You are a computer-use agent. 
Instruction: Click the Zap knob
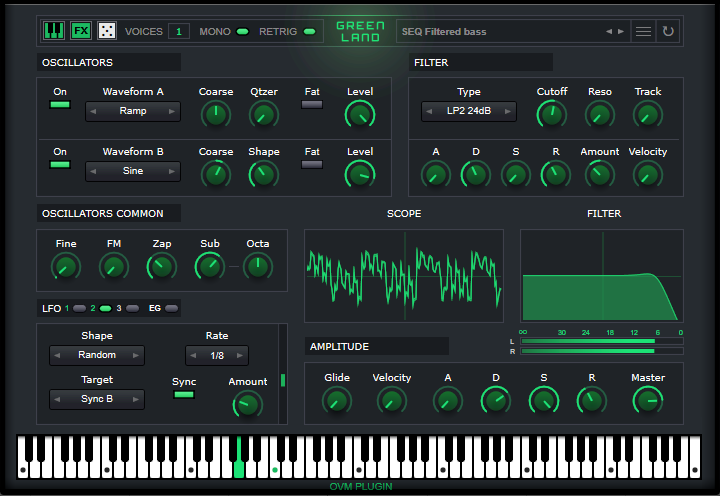point(162,267)
